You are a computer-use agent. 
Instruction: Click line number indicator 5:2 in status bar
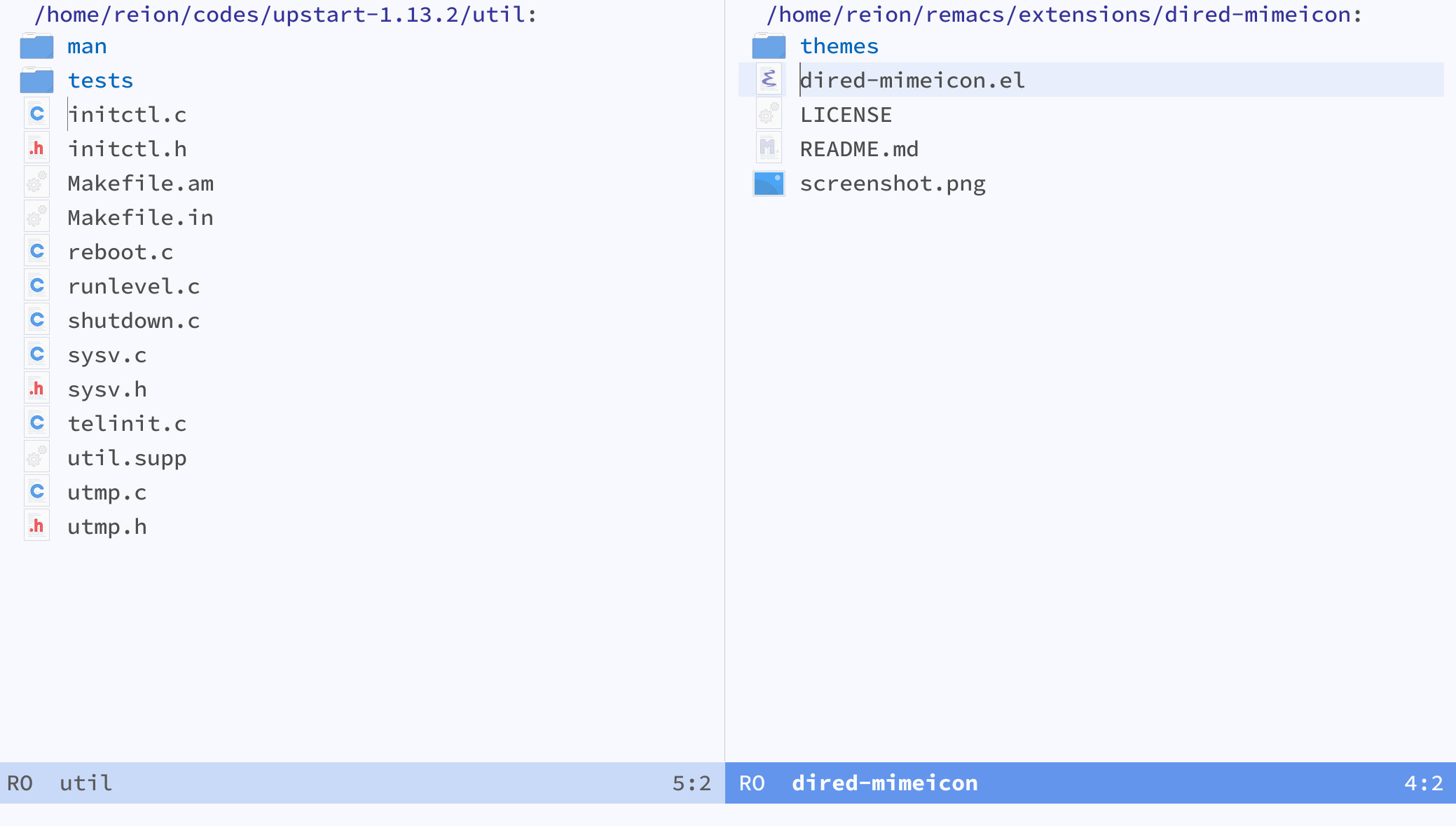point(694,783)
